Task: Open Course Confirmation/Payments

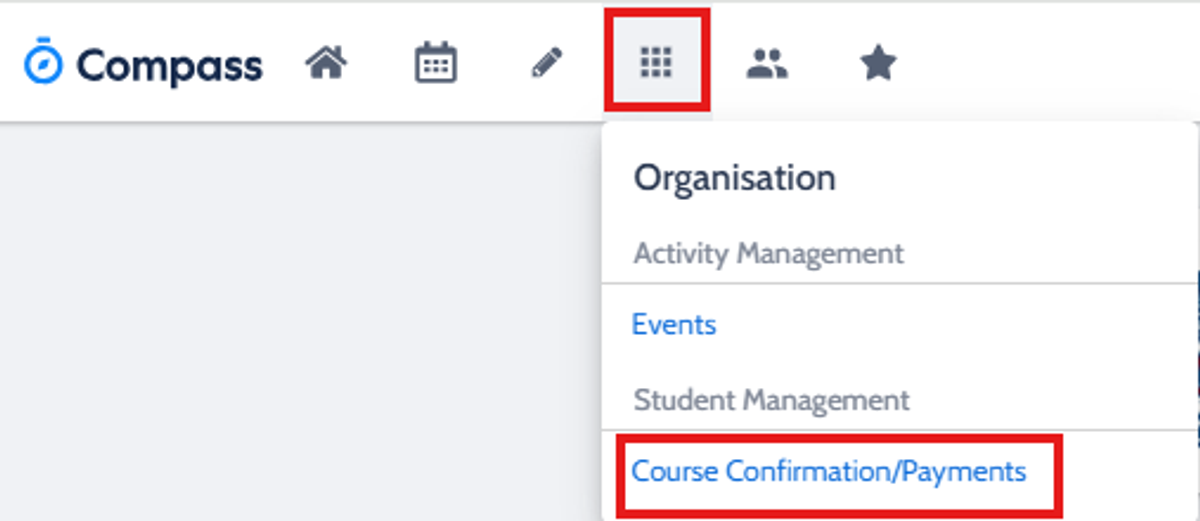Action: 829,470
